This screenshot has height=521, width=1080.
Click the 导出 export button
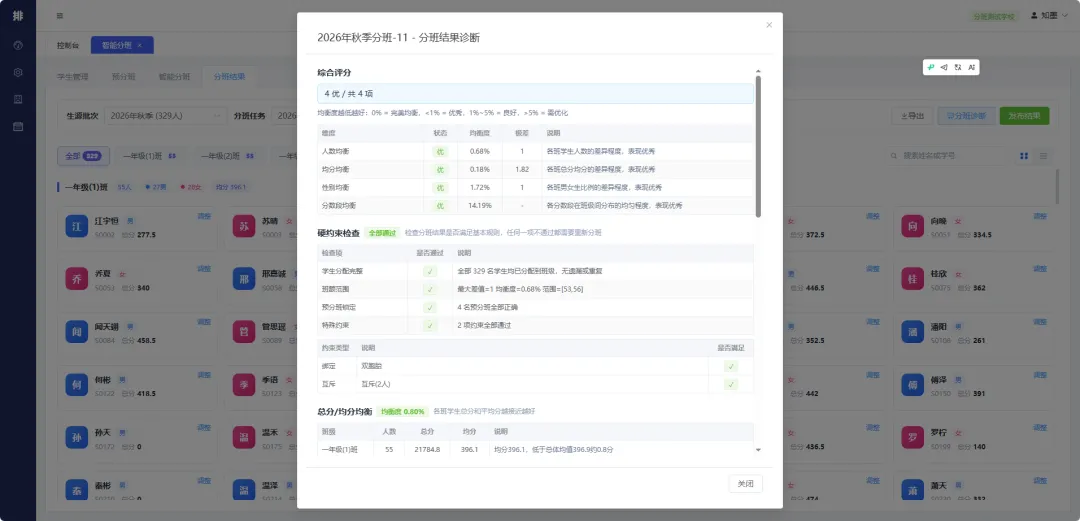point(912,116)
